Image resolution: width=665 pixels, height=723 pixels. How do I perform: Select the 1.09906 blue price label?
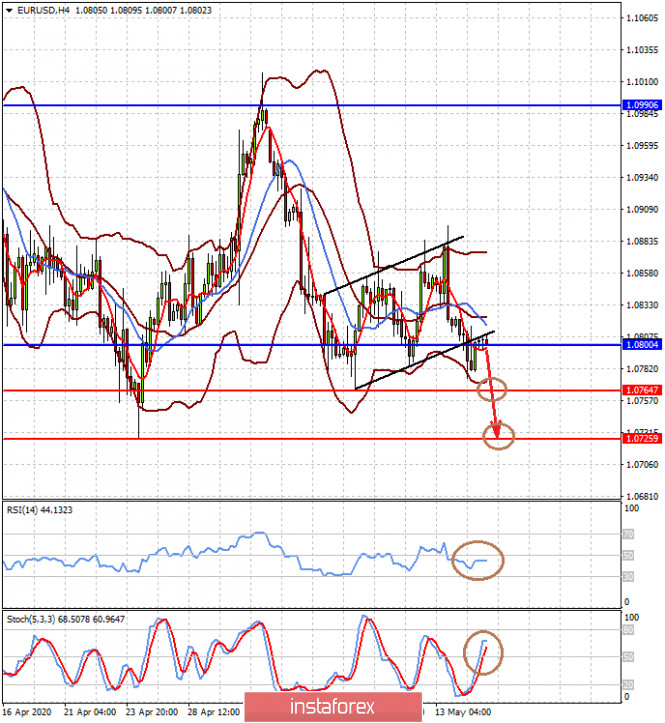(642, 105)
